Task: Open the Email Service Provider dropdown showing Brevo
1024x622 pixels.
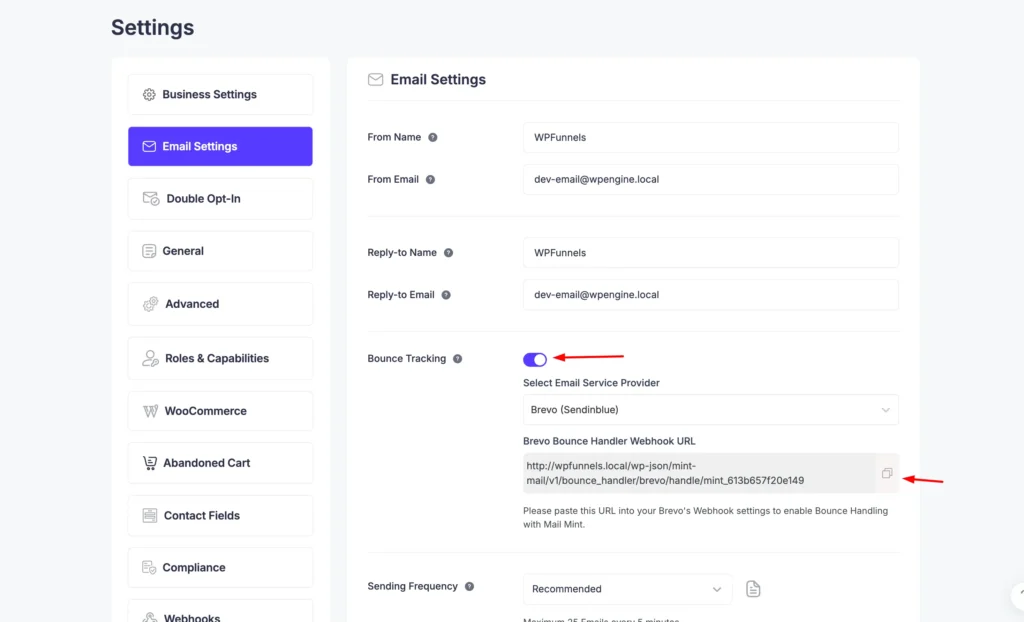Action: point(710,409)
